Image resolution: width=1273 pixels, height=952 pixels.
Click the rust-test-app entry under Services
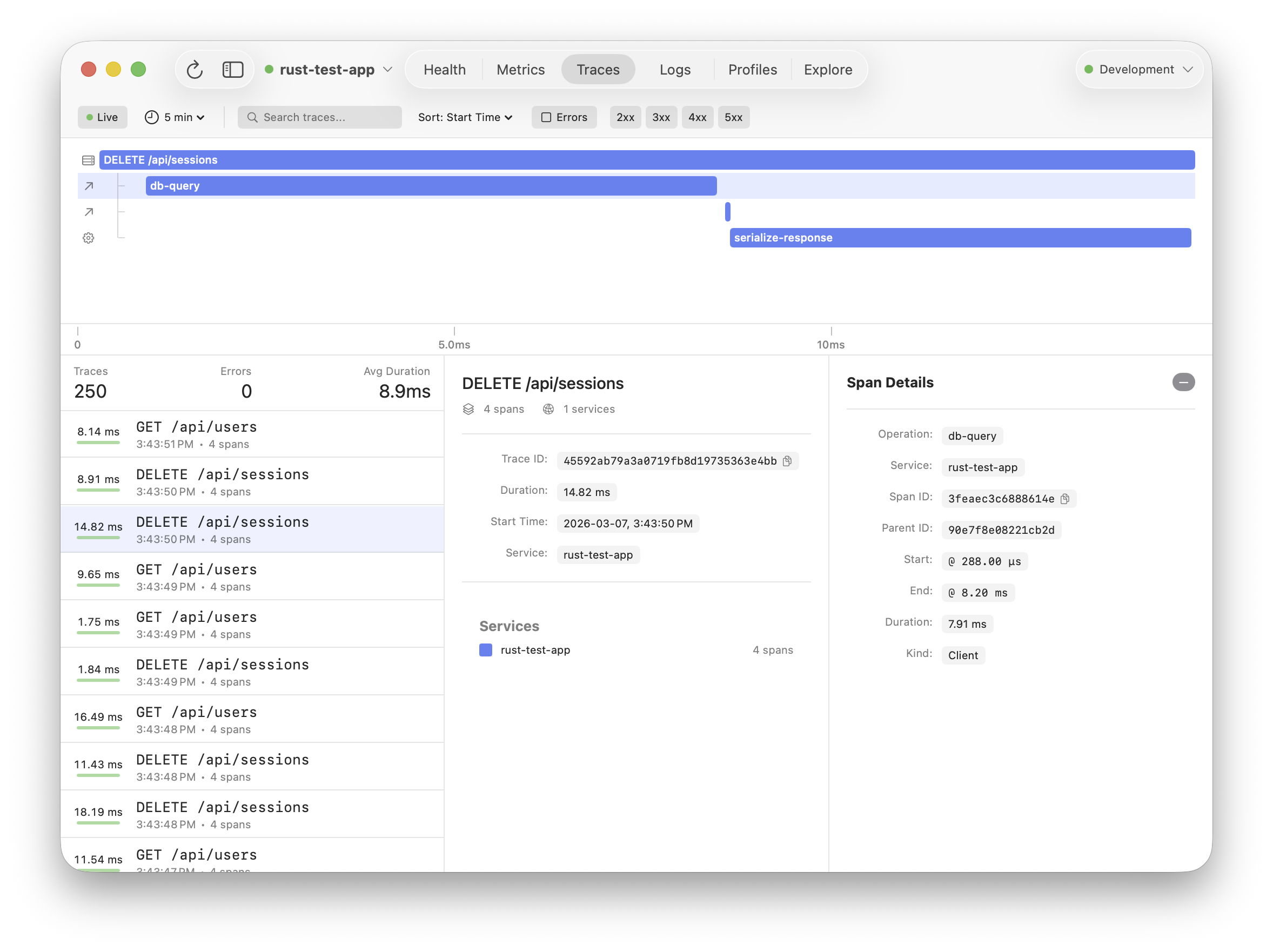[x=636, y=651]
